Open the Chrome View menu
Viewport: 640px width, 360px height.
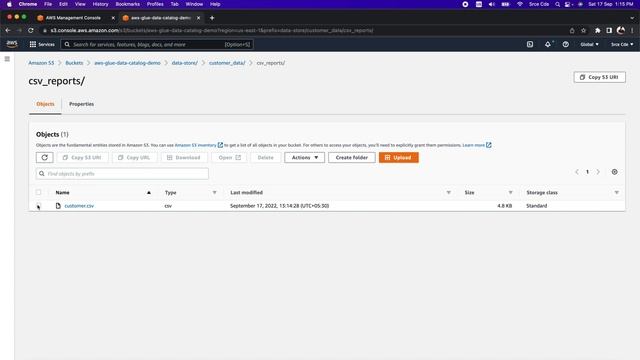[80, 4]
